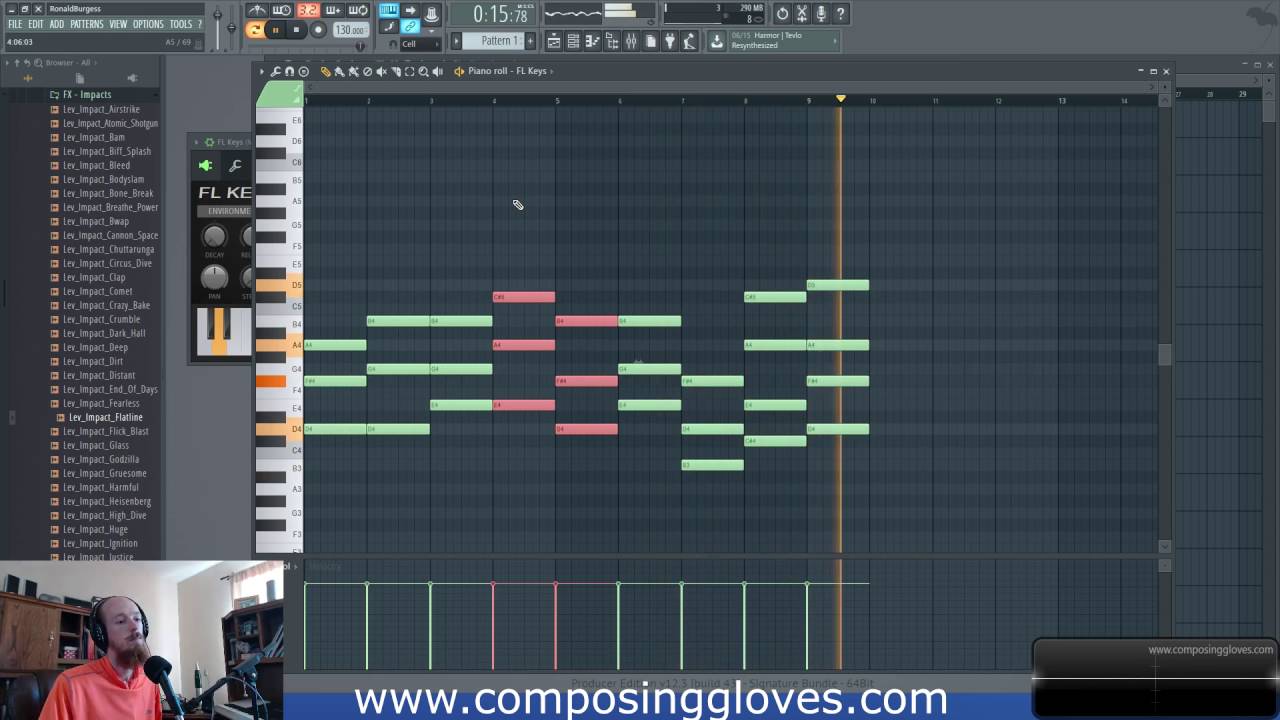Add new pattern with plus button
1280x720 pixels.
(x=530, y=41)
